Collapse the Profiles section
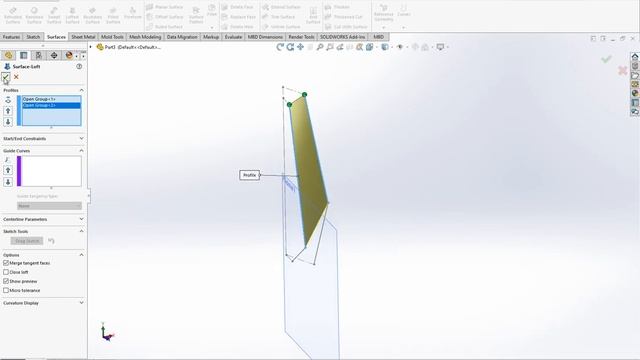The image size is (640, 360). tap(81, 90)
